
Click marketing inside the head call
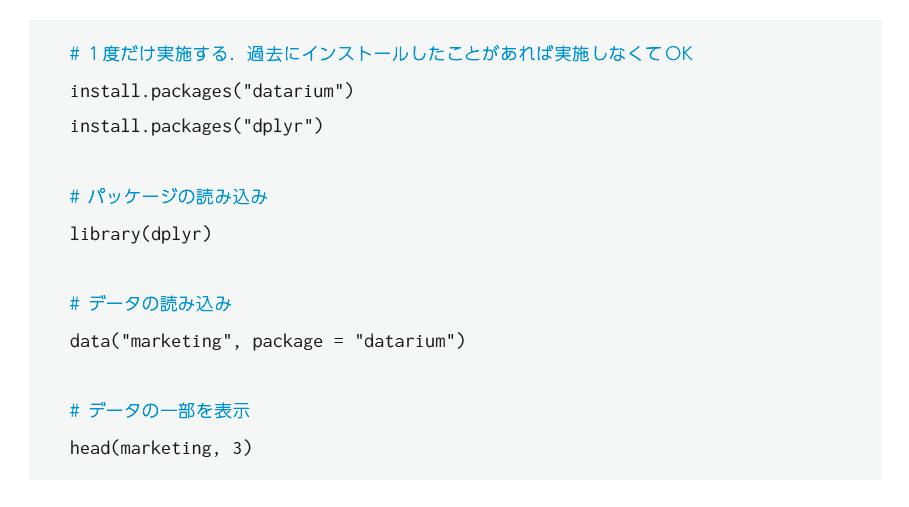166,448
